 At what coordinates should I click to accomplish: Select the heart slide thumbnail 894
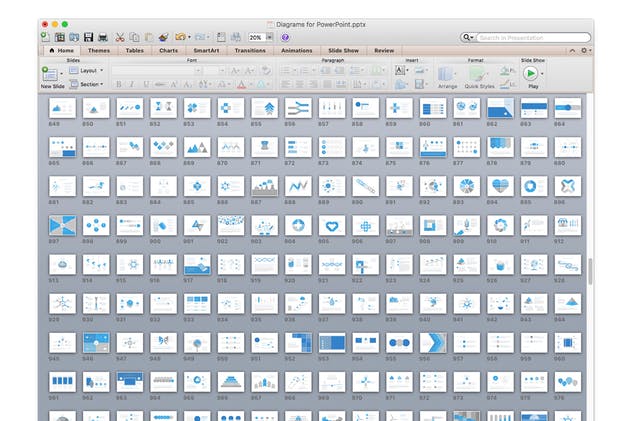pos(500,187)
